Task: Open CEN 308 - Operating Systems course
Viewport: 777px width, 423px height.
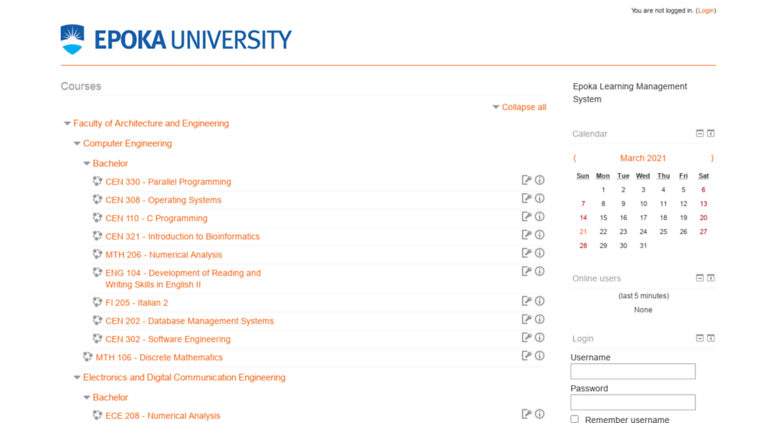Action: [163, 200]
